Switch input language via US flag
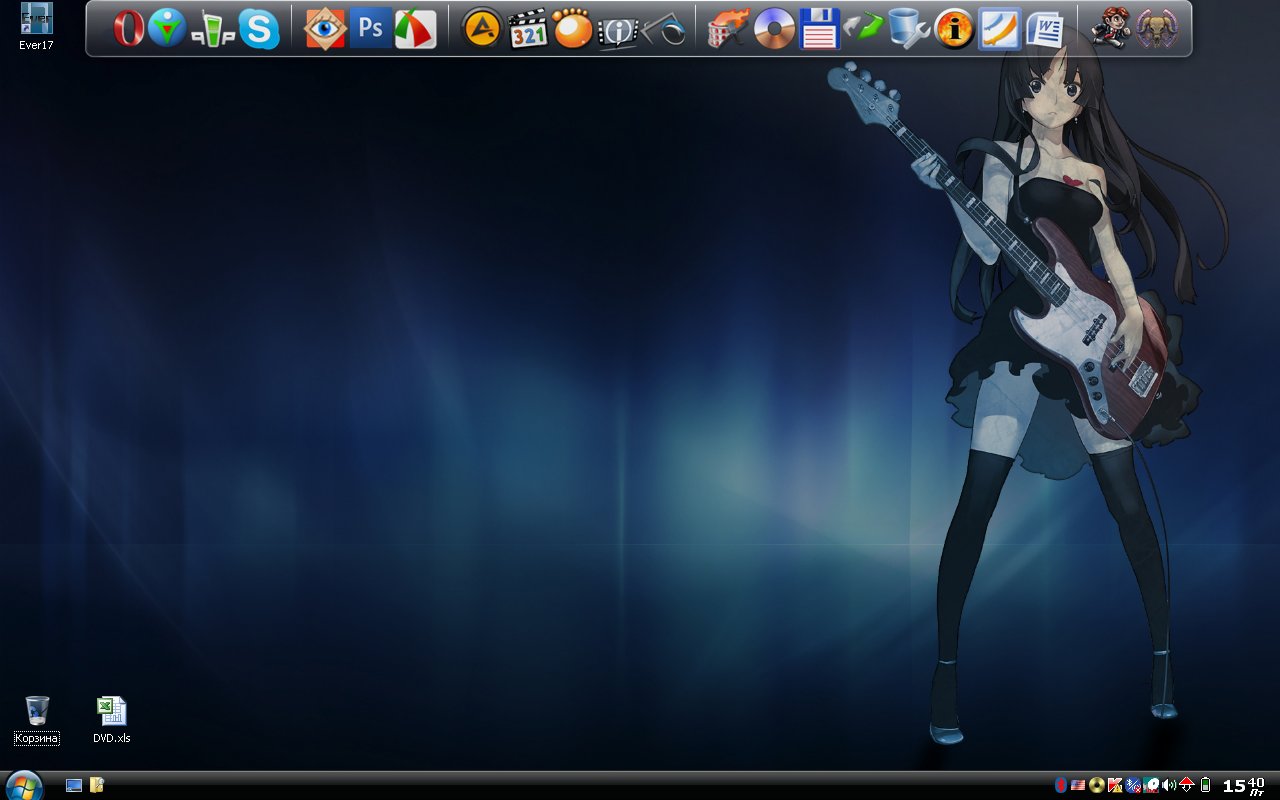 (x=1078, y=785)
